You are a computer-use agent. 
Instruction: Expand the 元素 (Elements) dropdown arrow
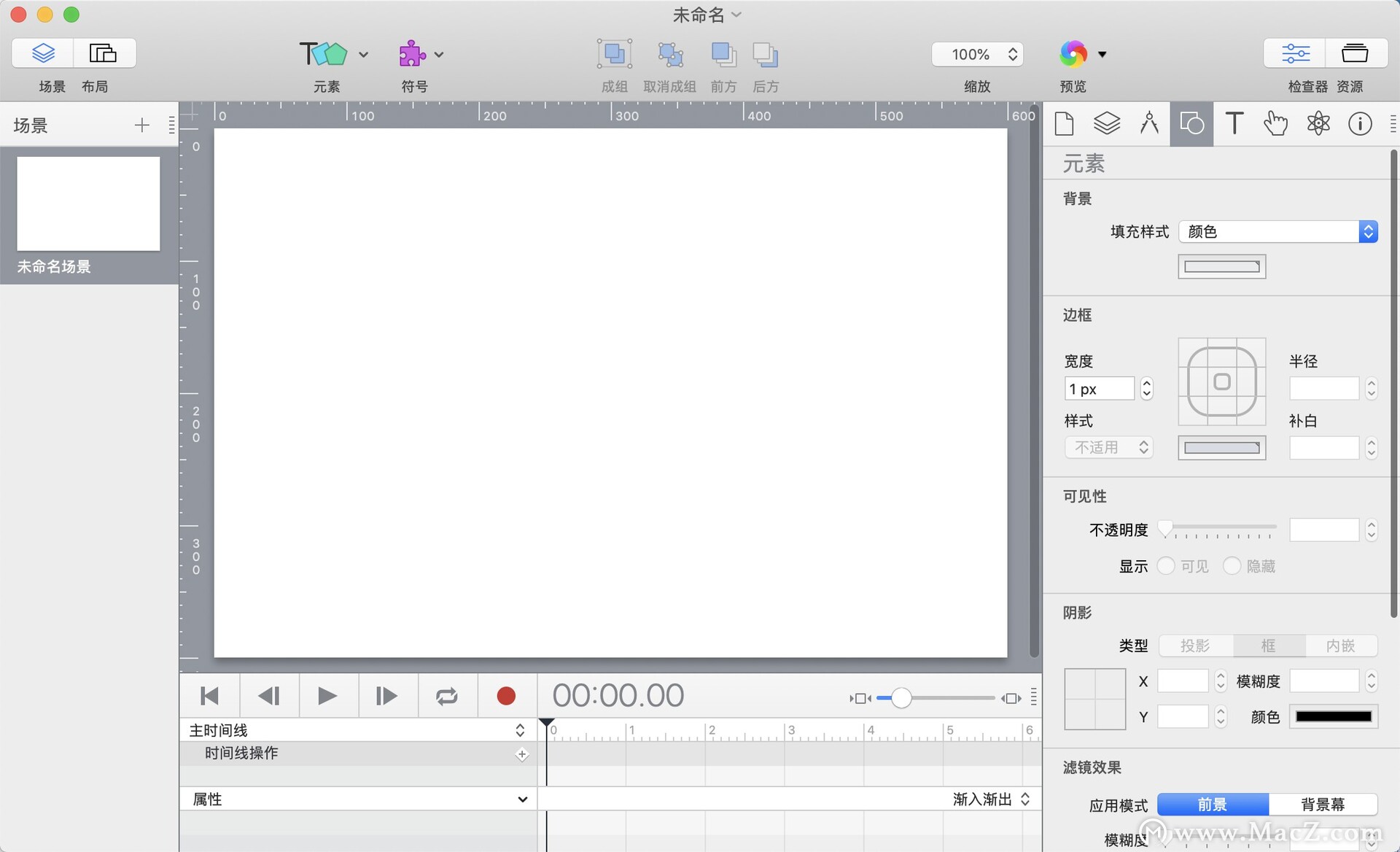[x=362, y=54]
